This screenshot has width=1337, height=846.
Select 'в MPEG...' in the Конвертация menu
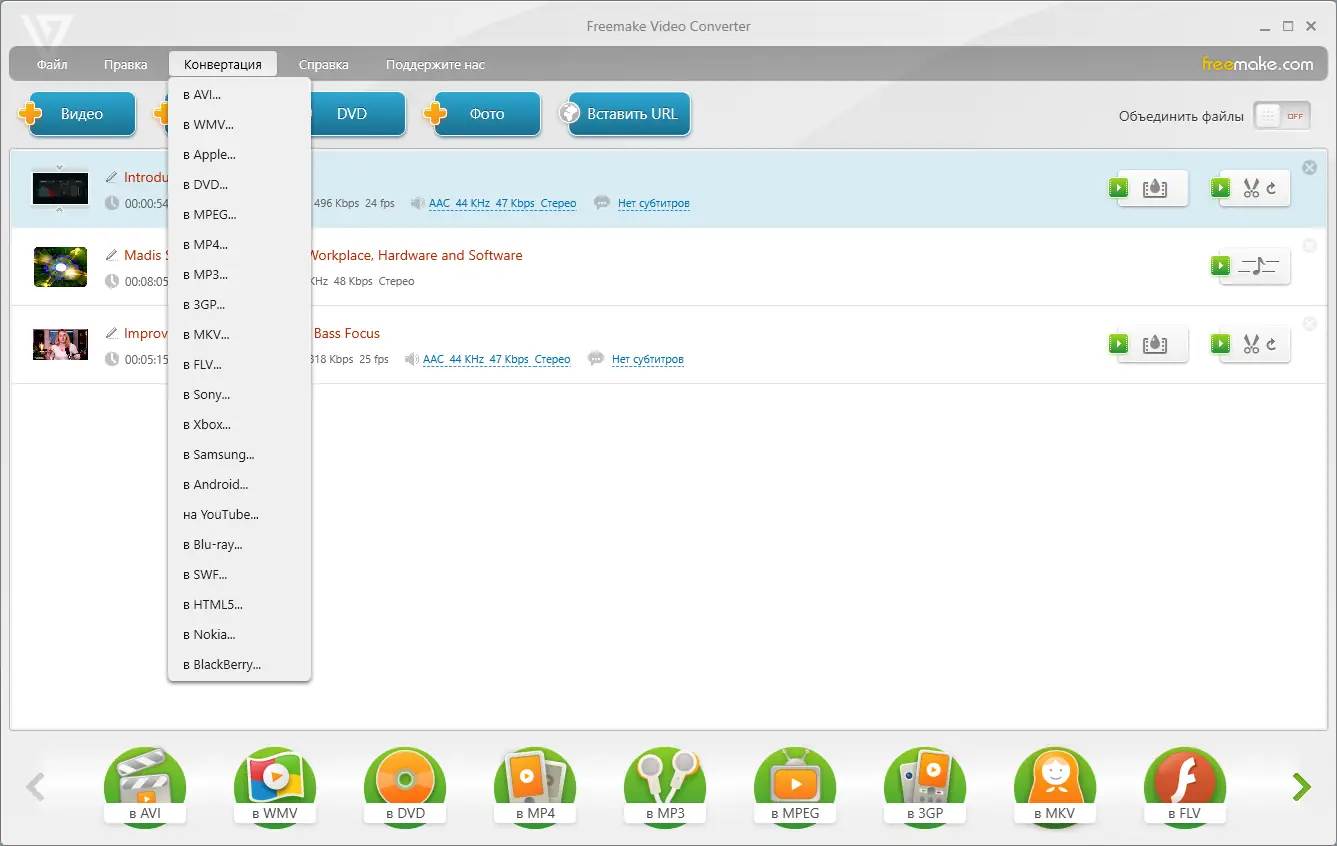click(x=240, y=215)
